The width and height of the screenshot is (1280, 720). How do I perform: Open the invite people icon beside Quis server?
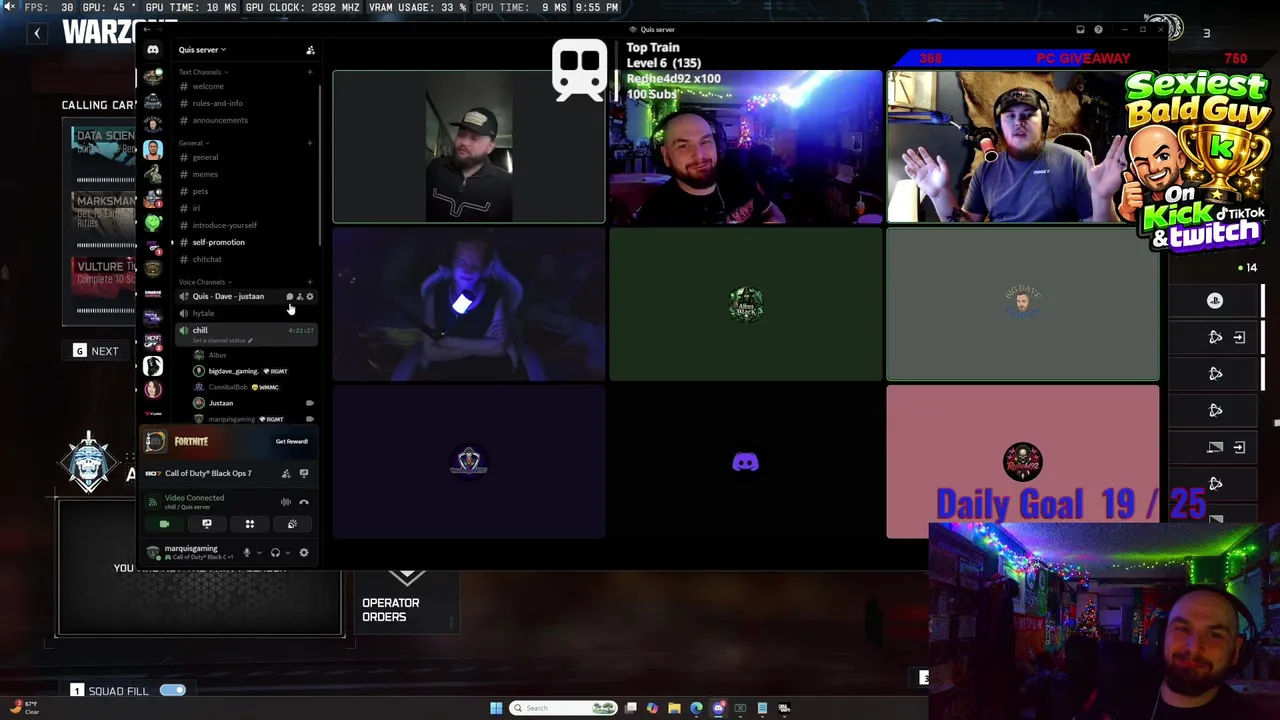tap(310, 50)
